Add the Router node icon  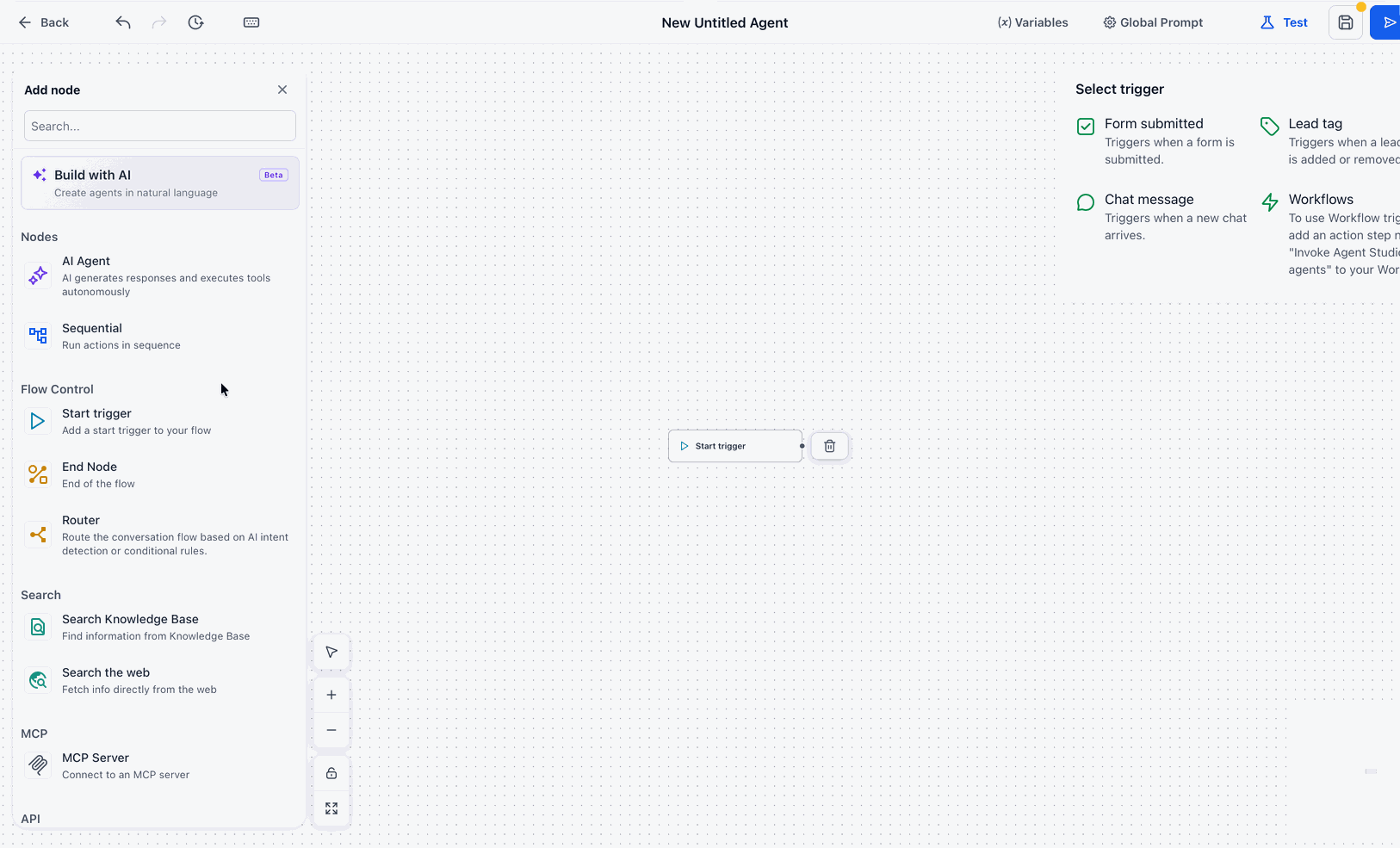38,535
